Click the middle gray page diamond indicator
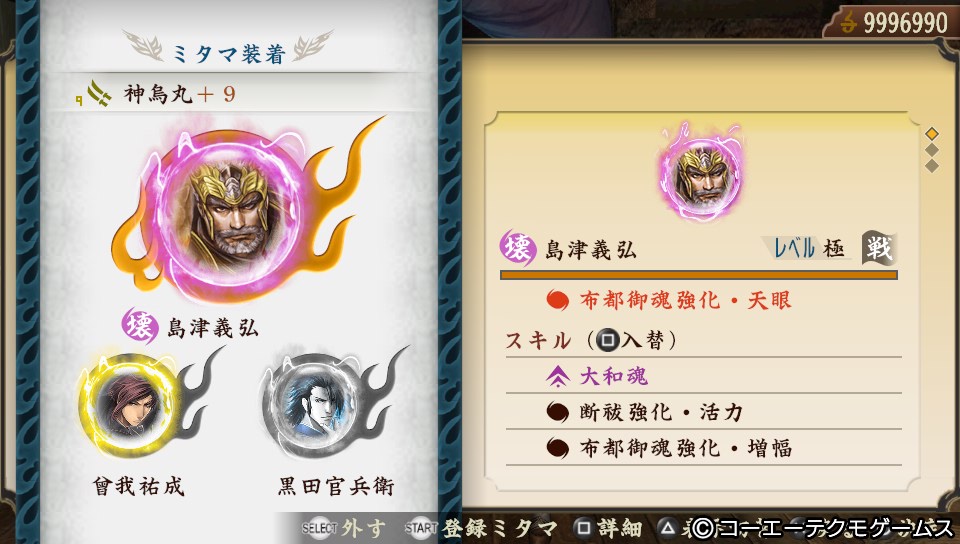 [x=932, y=150]
